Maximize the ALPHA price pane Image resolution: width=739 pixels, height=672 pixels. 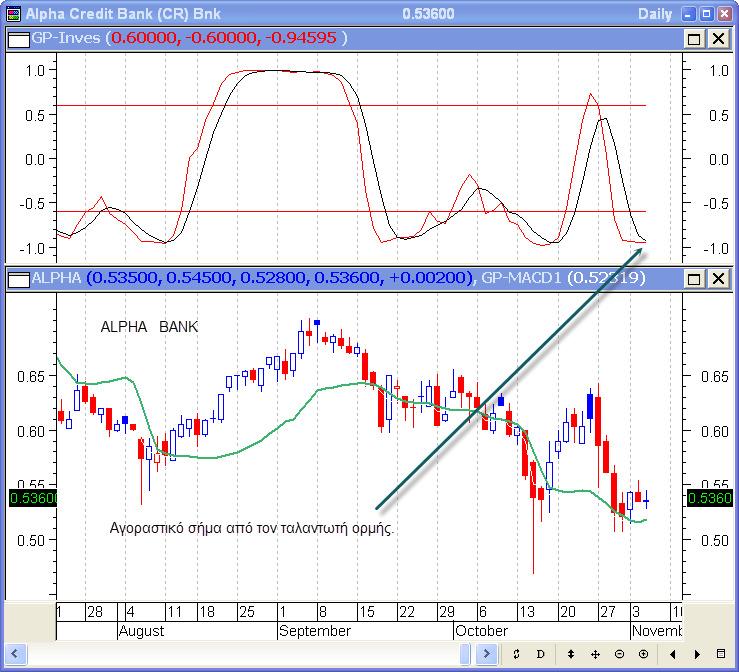(x=694, y=279)
